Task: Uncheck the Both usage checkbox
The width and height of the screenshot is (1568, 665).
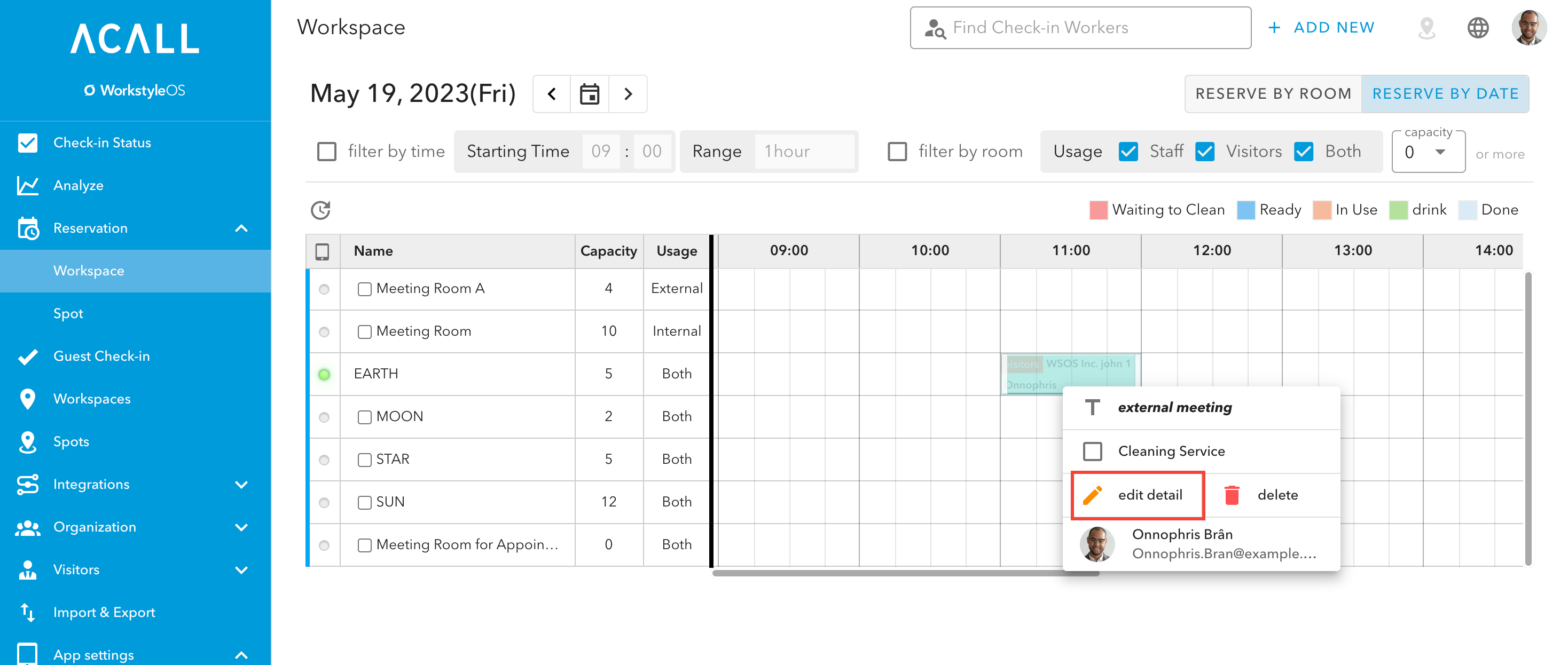Action: tap(1303, 152)
